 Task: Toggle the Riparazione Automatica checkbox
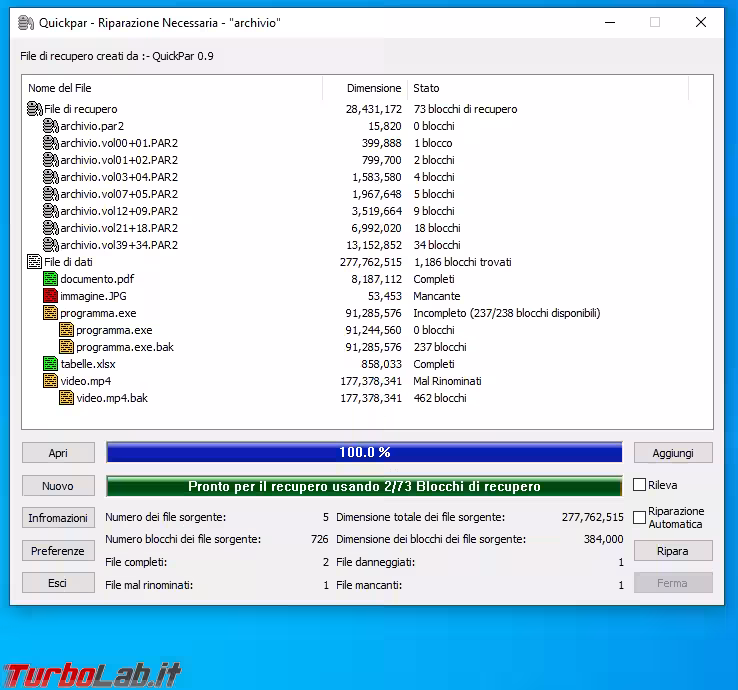pyautogui.click(x=640, y=518)
